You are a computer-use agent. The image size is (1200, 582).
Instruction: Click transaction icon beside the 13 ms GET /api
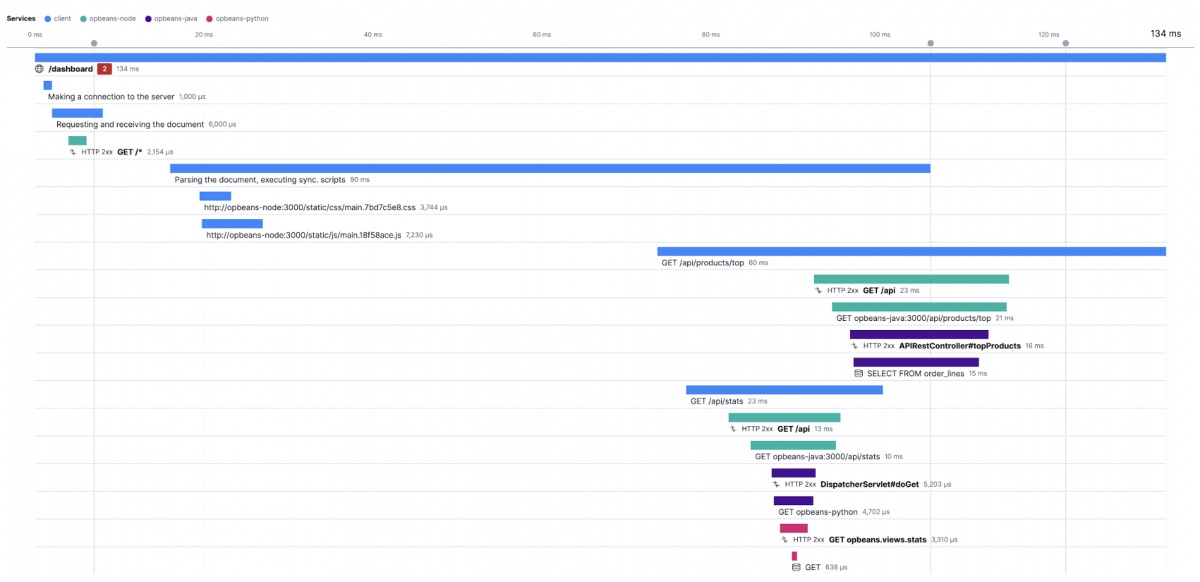(733, 428)
